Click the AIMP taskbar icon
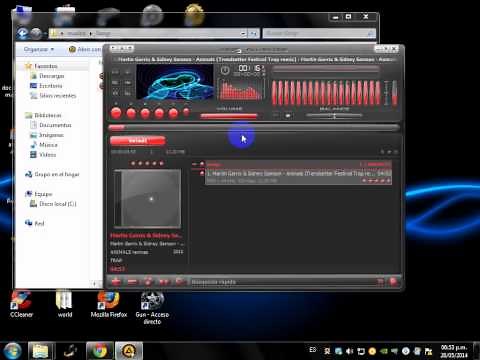Viewport: 480px width, 360px height. pyautogui.click(x=129, y=351)
